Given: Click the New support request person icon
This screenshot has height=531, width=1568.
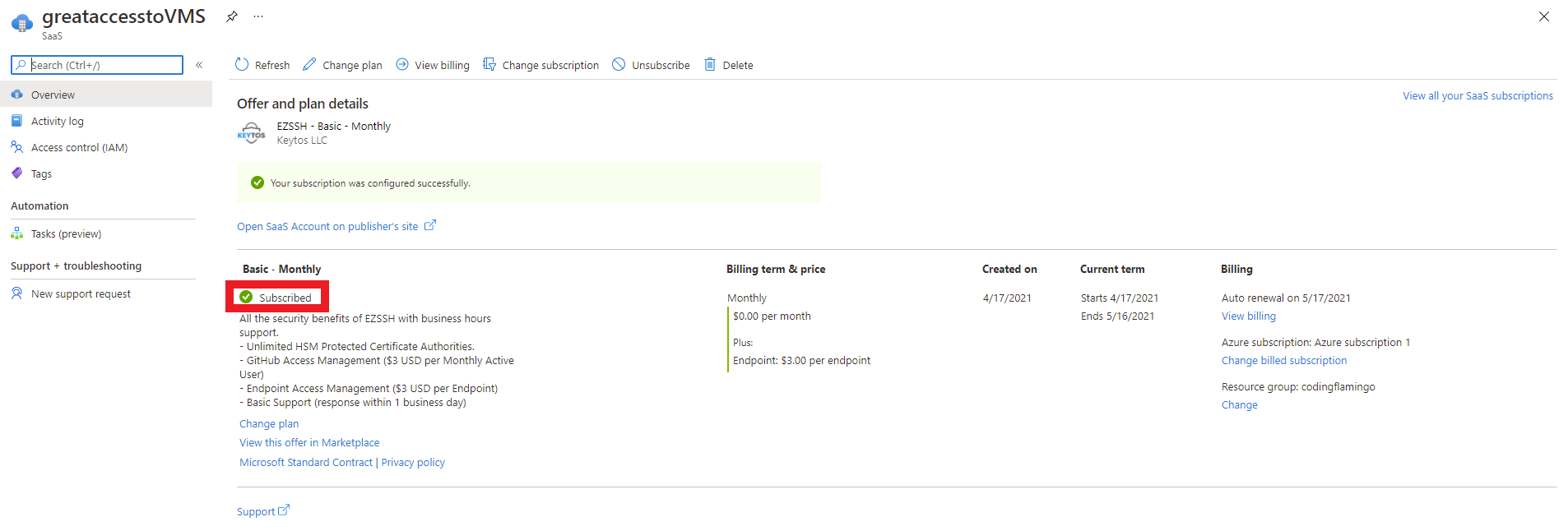Looking at the screenshot, I should (x=16, y=293).
